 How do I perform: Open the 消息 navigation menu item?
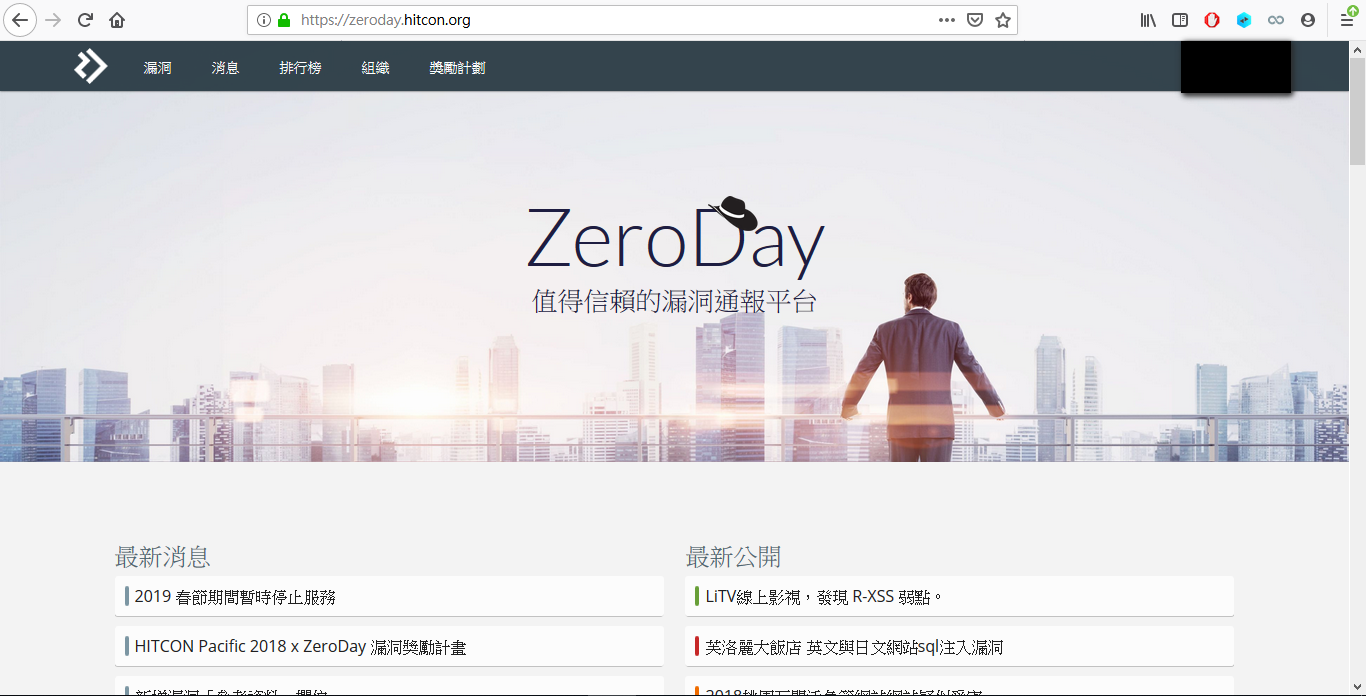click(x=226, y=68)
